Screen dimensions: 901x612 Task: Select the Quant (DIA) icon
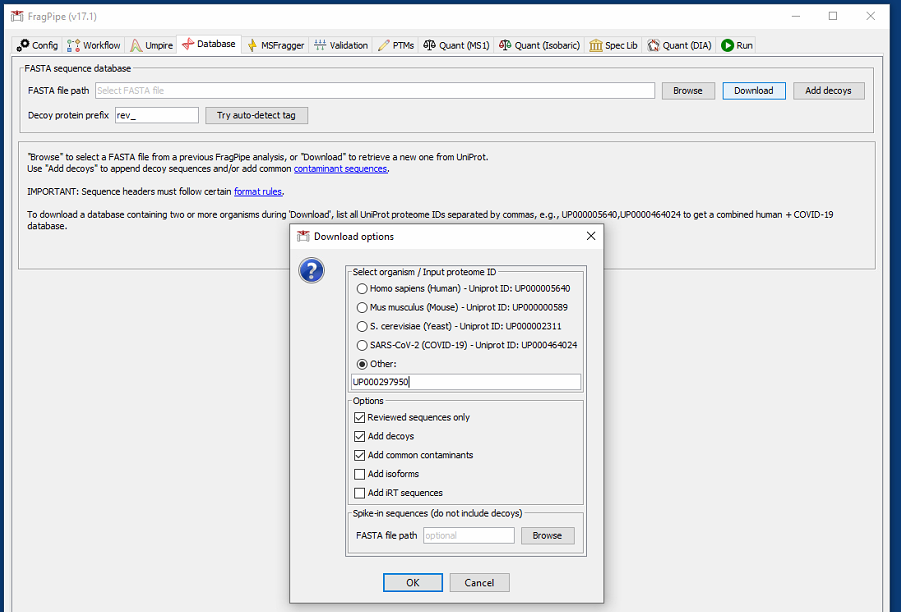(653, 44)
